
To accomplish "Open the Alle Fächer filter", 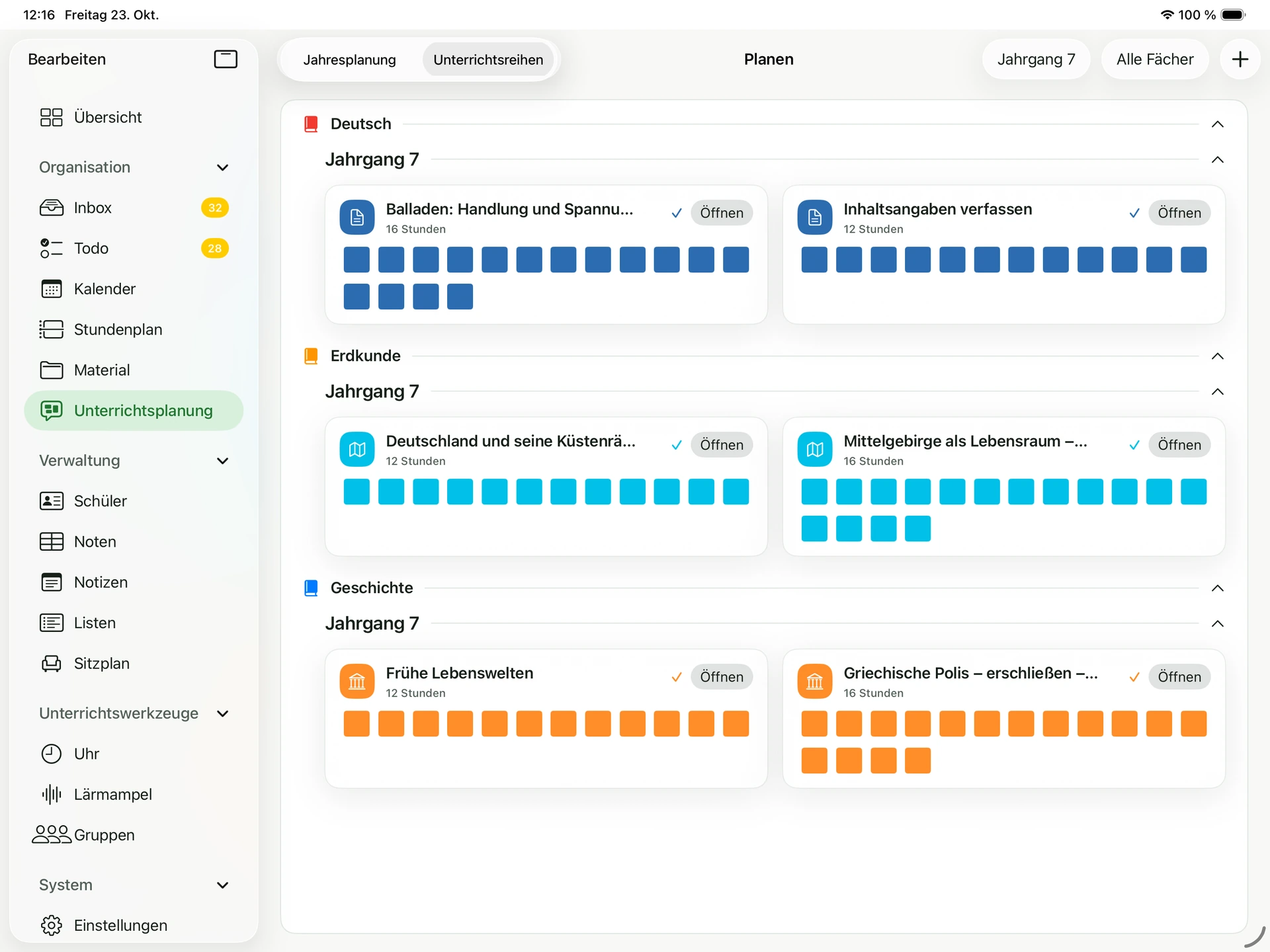I will point(1155,59).
